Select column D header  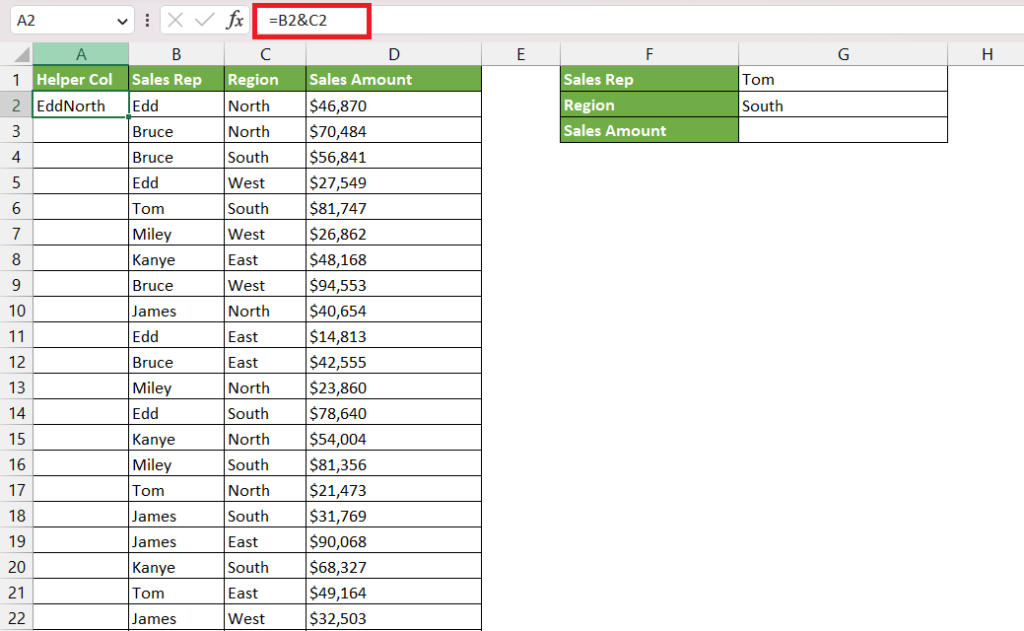click(393, 52)
